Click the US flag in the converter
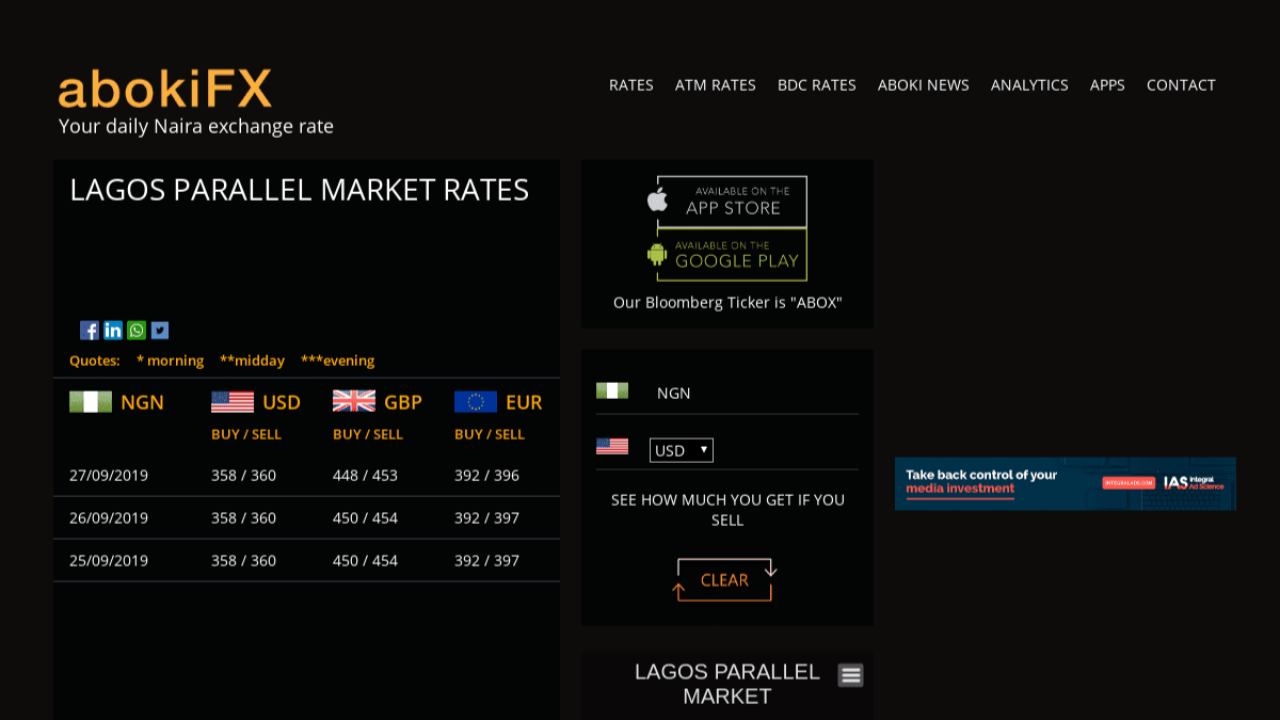 (x=612, y=447)
